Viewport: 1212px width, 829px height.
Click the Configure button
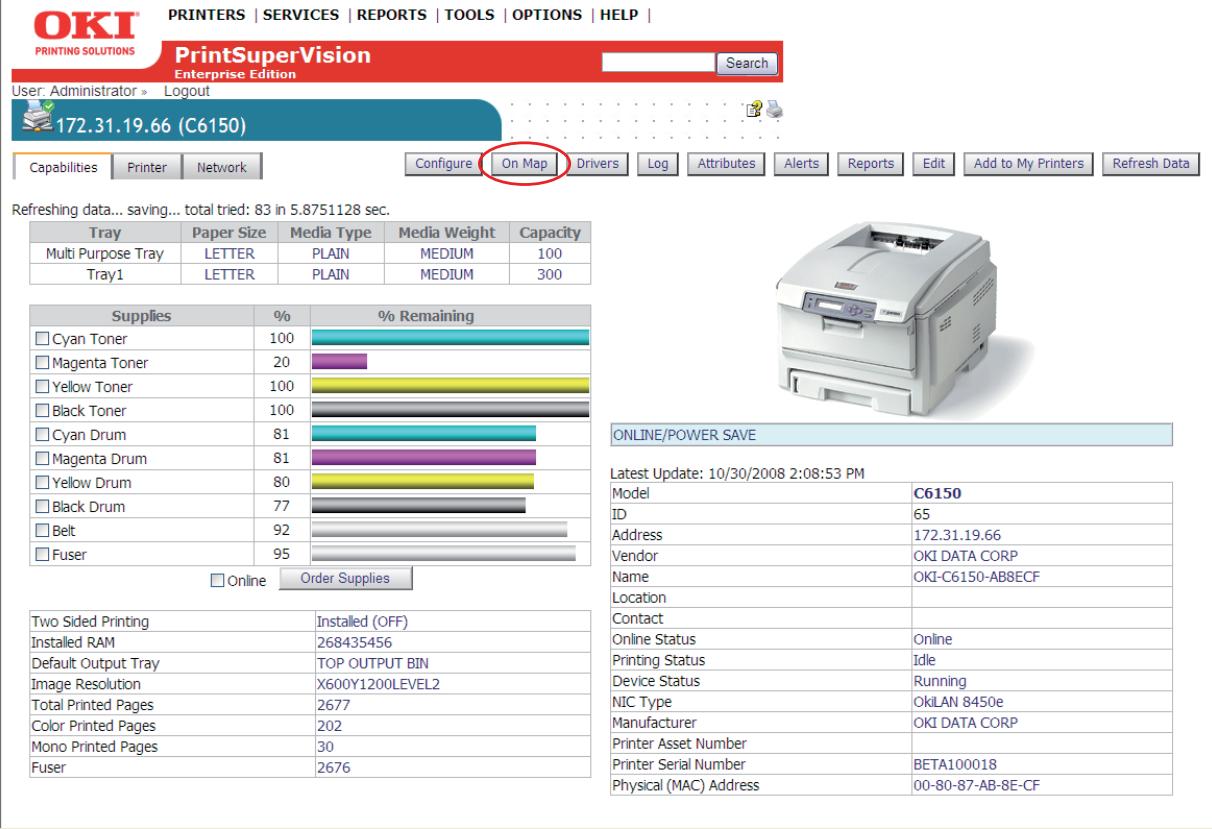tap(443, 164)
